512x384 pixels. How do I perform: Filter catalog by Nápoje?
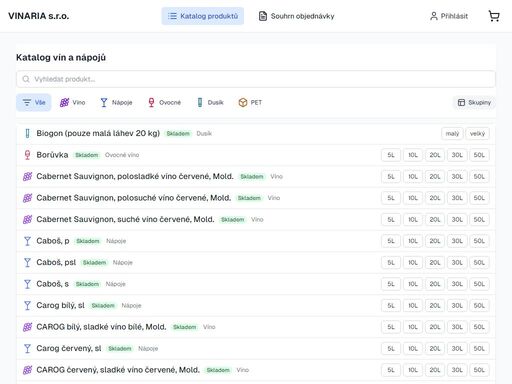click(x=116, y=102)
